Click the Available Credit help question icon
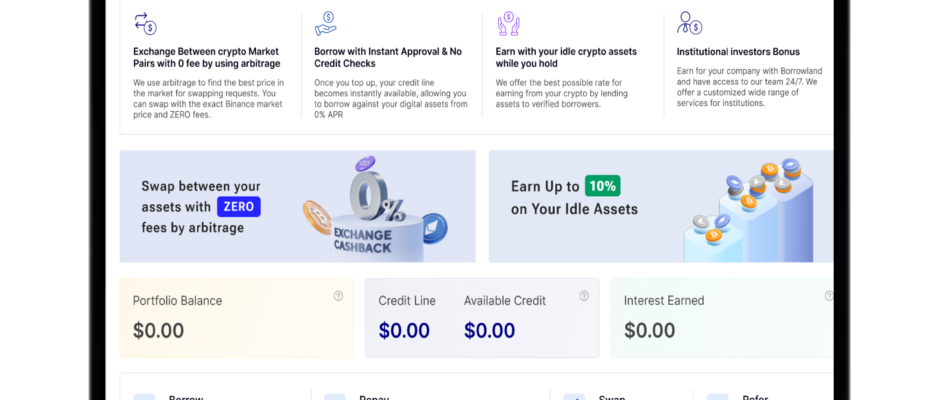The width and height of the screenshot is (940, 400). coord(584,296)
